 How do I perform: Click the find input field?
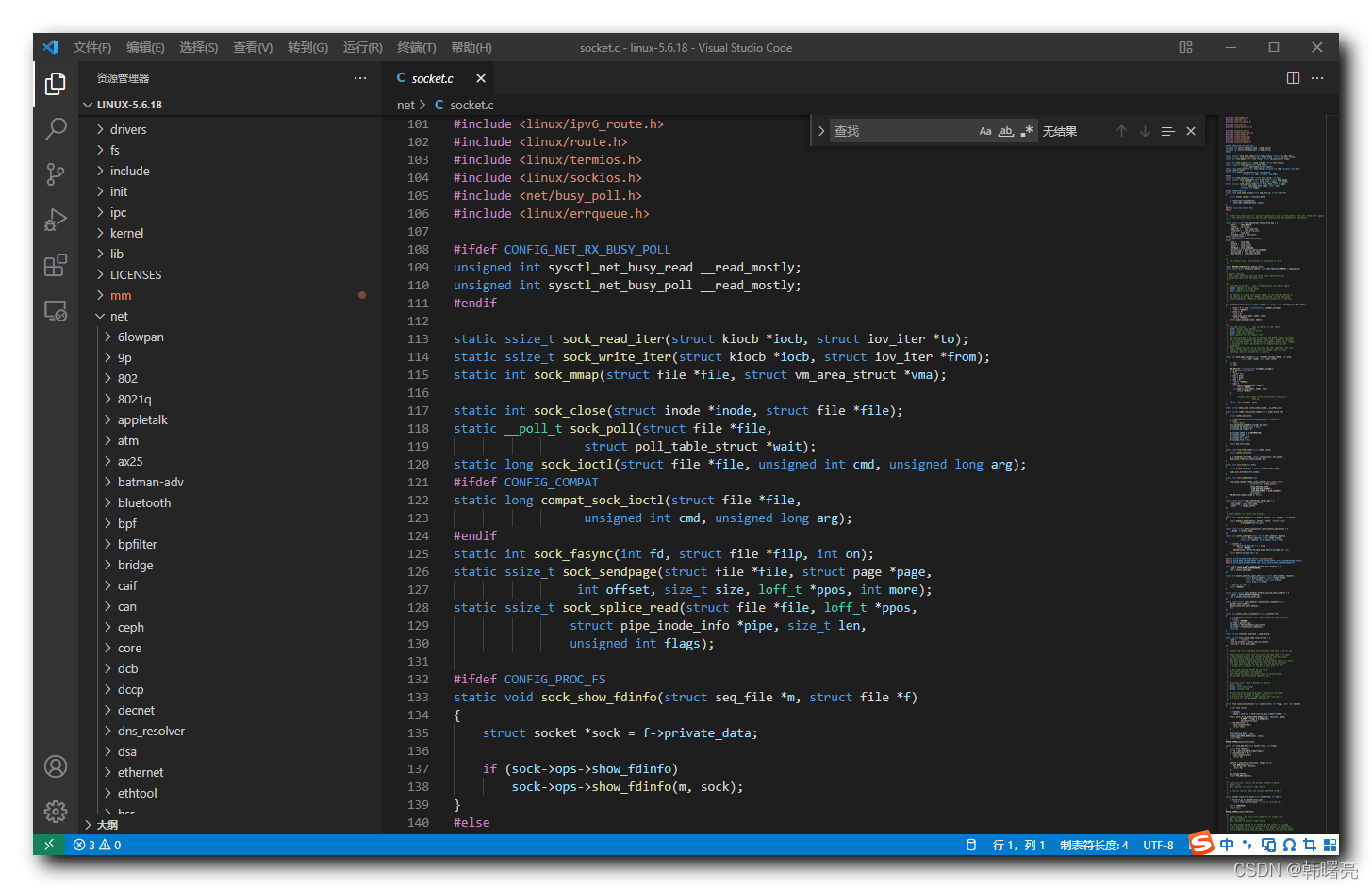[x=901, y=131]
